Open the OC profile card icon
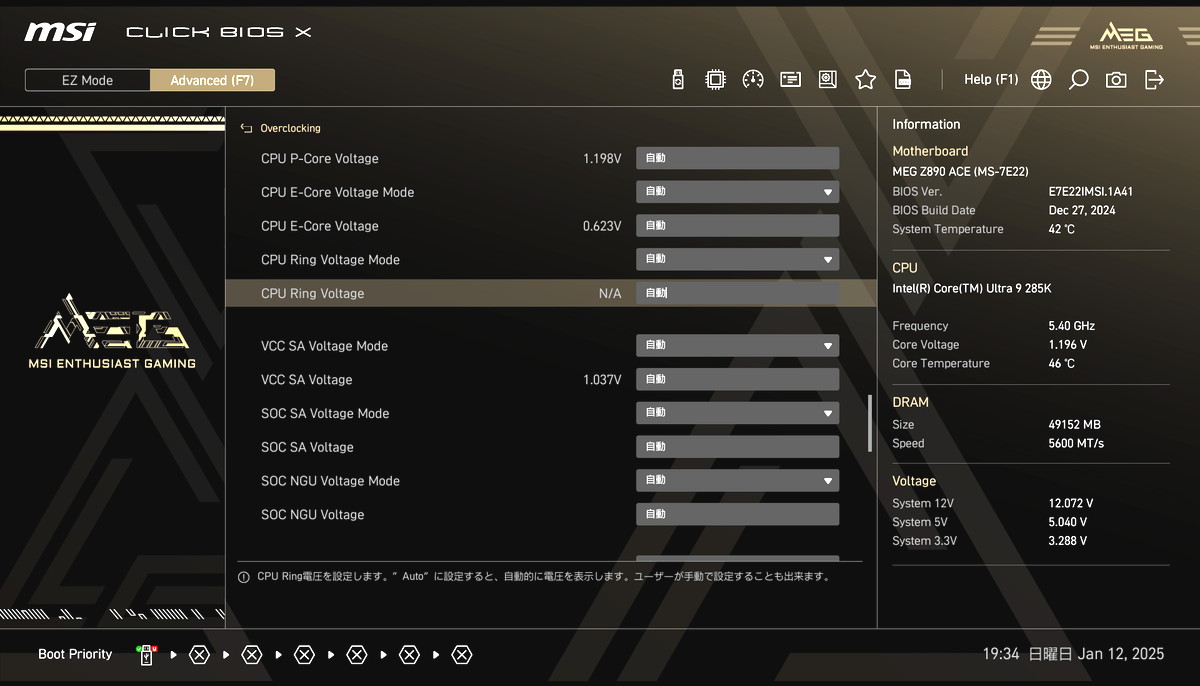The image size is (1200, 686). pos(791,80)
